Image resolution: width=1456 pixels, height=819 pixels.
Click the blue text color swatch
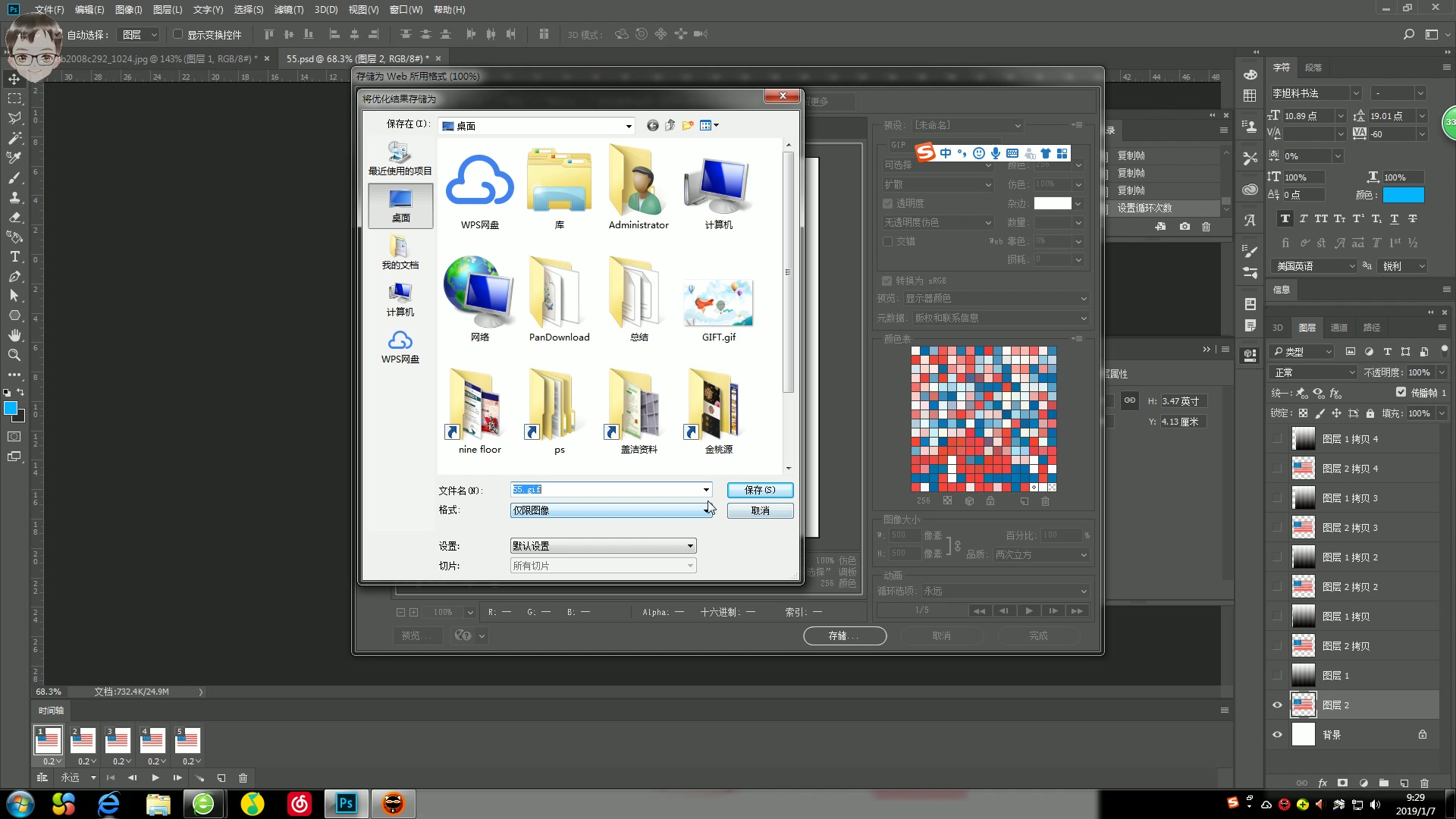[1403, 196]
